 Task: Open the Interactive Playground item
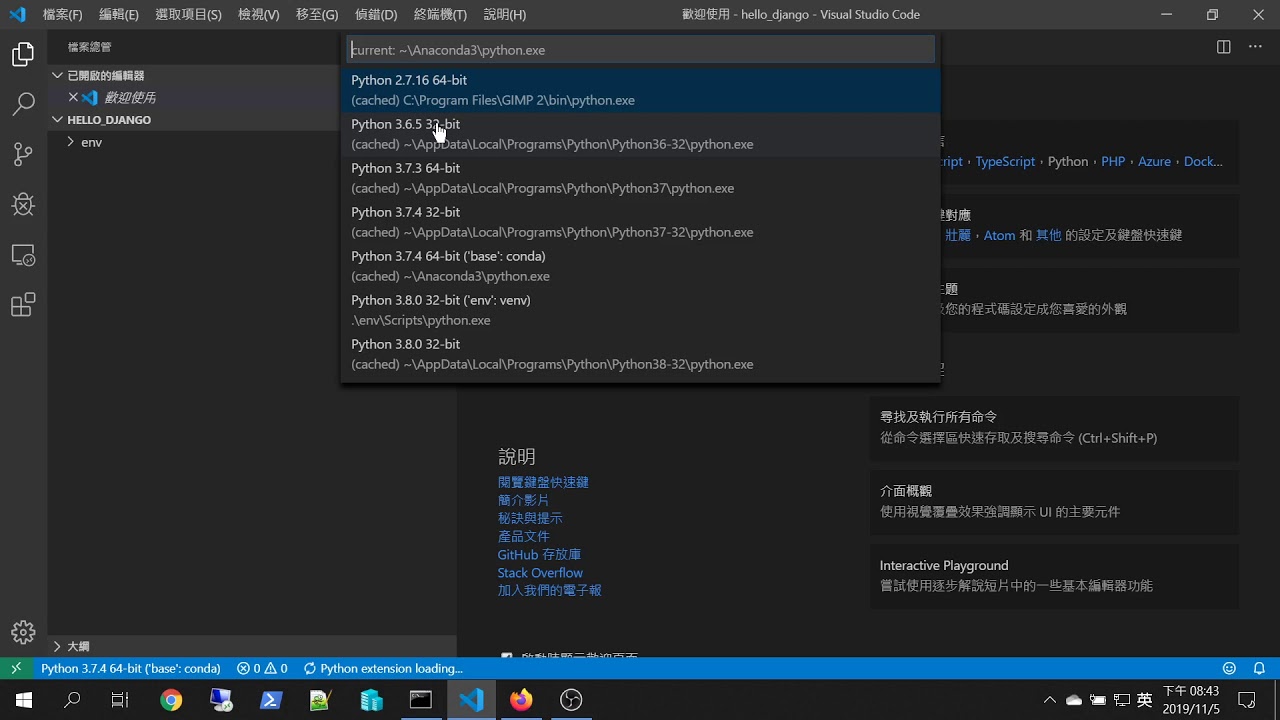(1054, 576)
